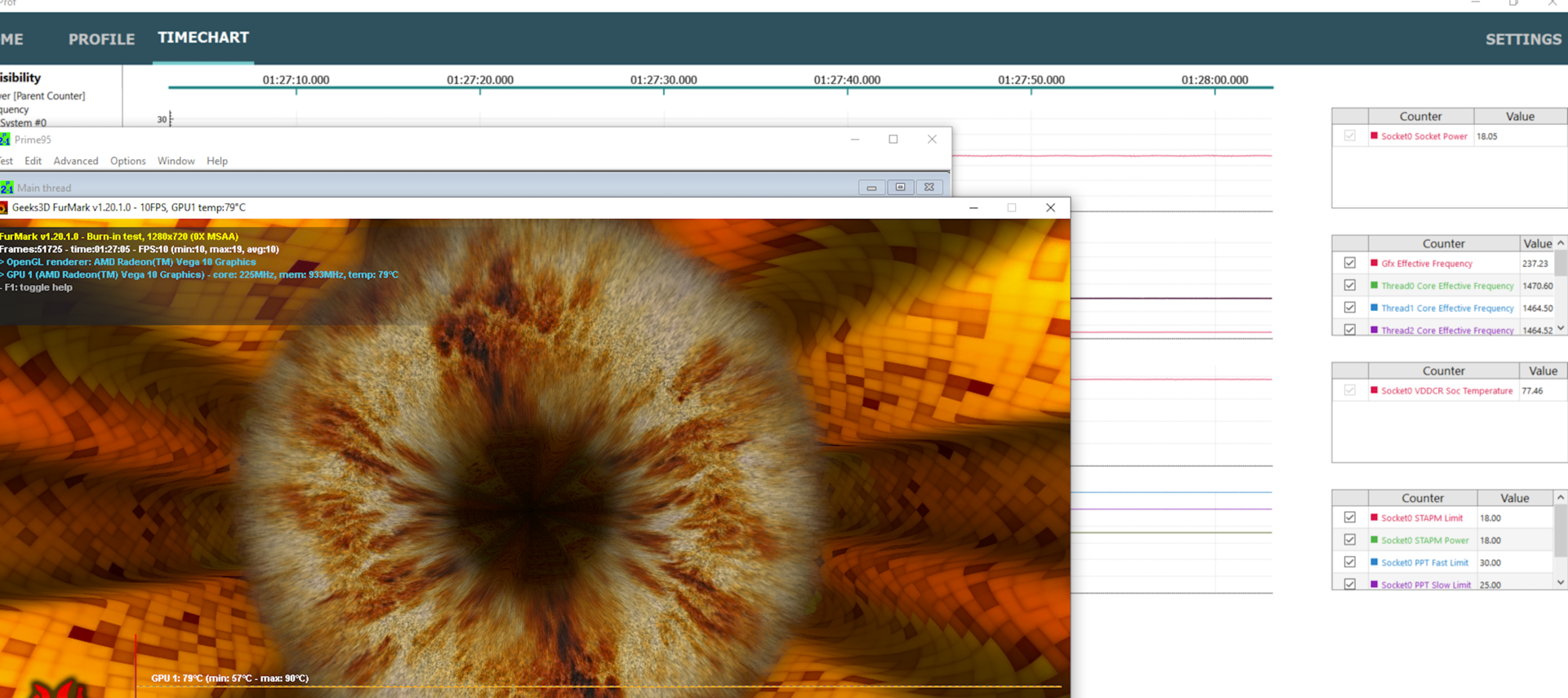Image resolution: width=1568 pixels, height=698 pixels.
Task: Uncheck Gfx Effective Frequency counter
Action: [1349, 263]
